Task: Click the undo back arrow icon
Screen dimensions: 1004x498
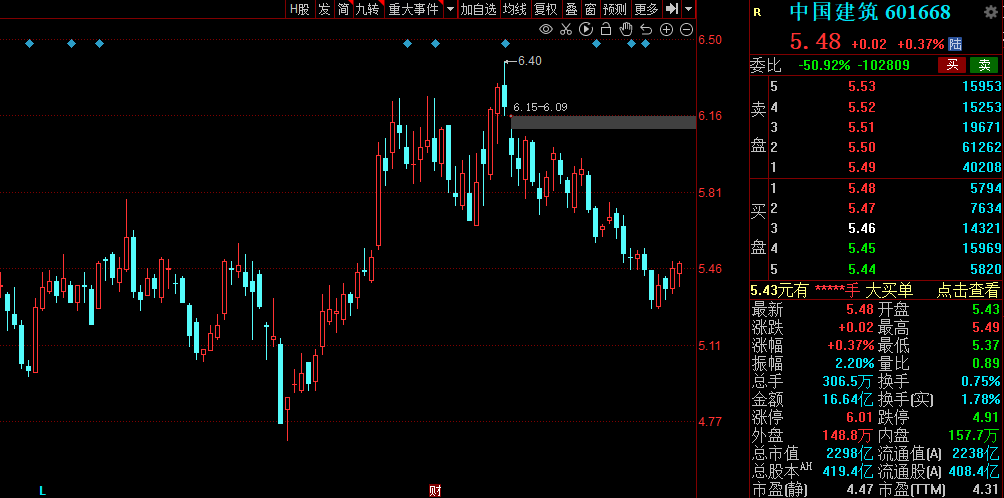Action: tap(647, 30)
